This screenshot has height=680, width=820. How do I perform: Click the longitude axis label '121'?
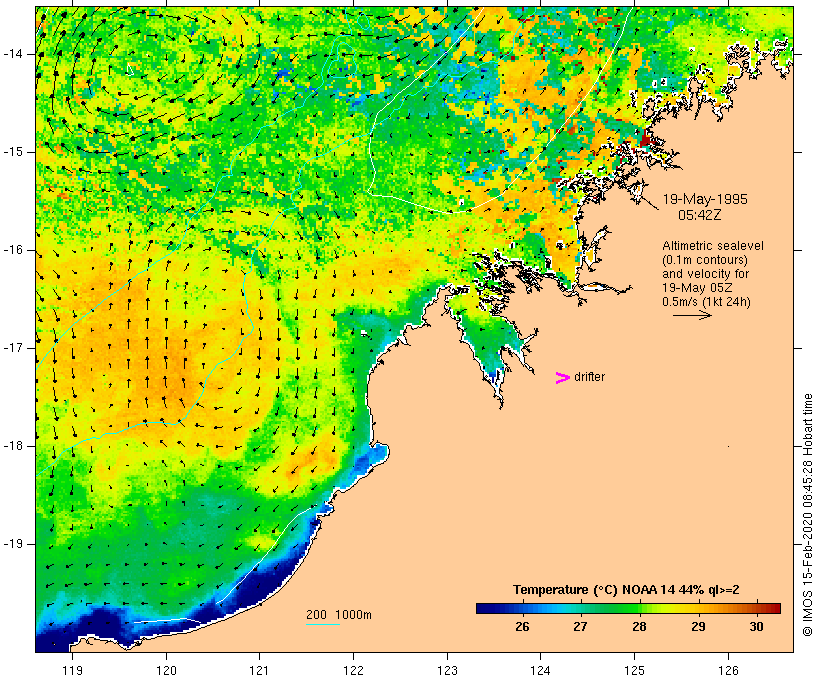259,670
